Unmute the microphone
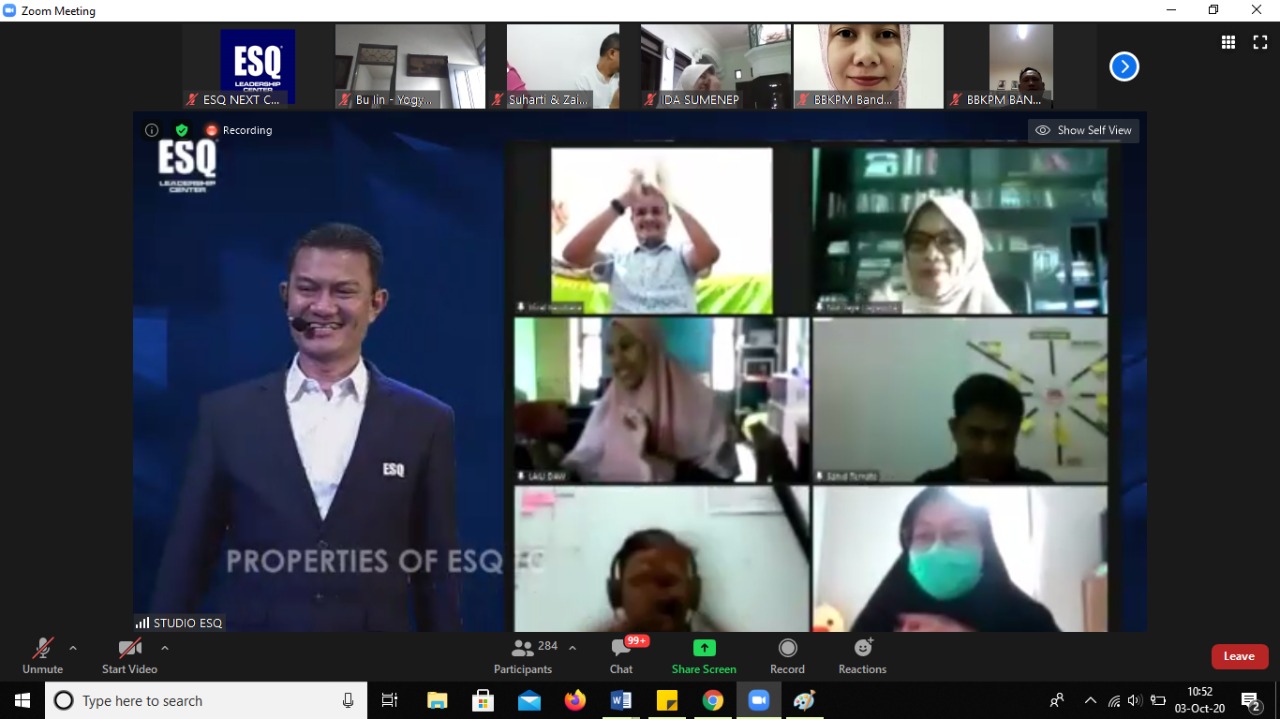1280x719 pixels. click(42, 656)
